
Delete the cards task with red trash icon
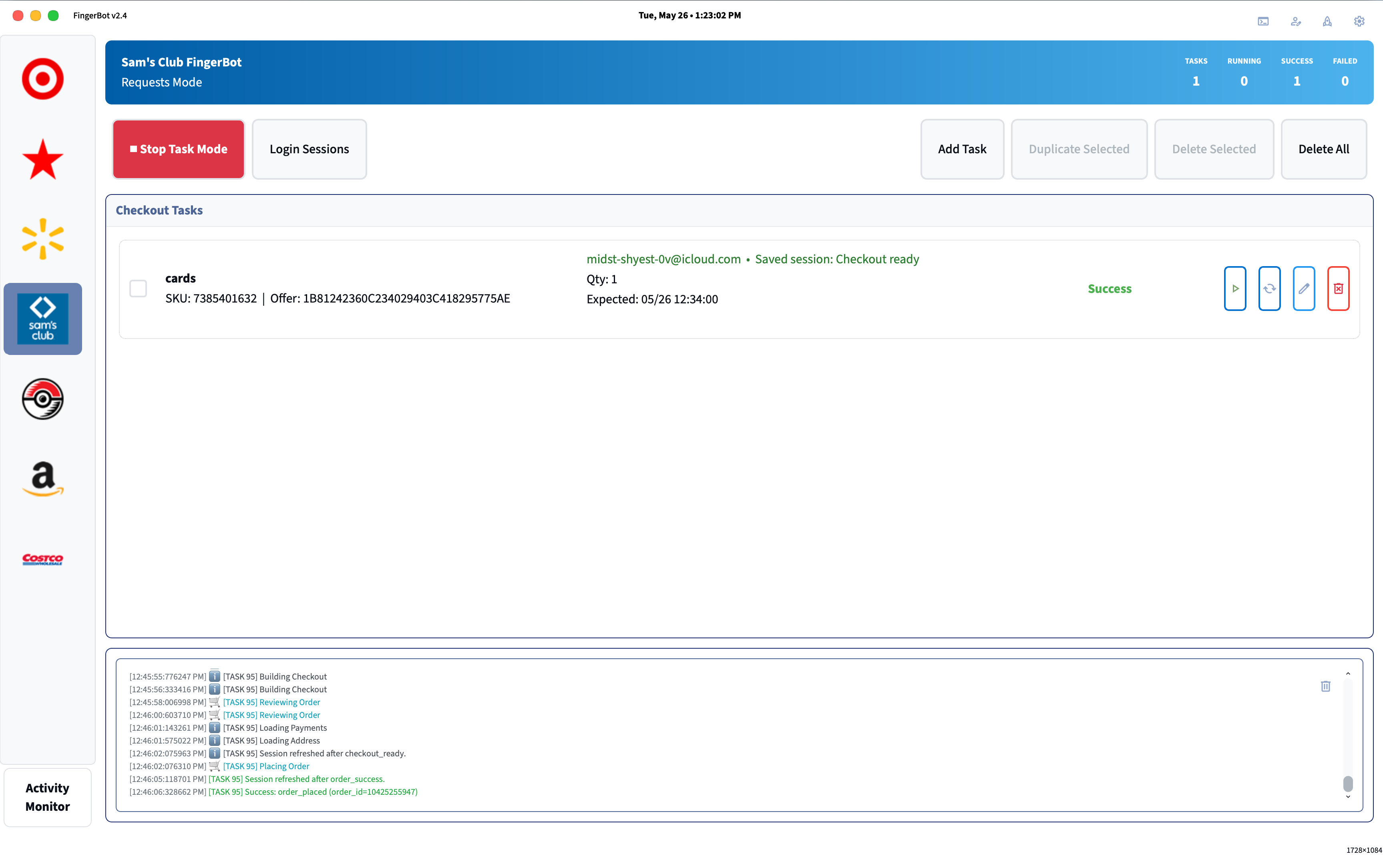[x=1338, y=289]
